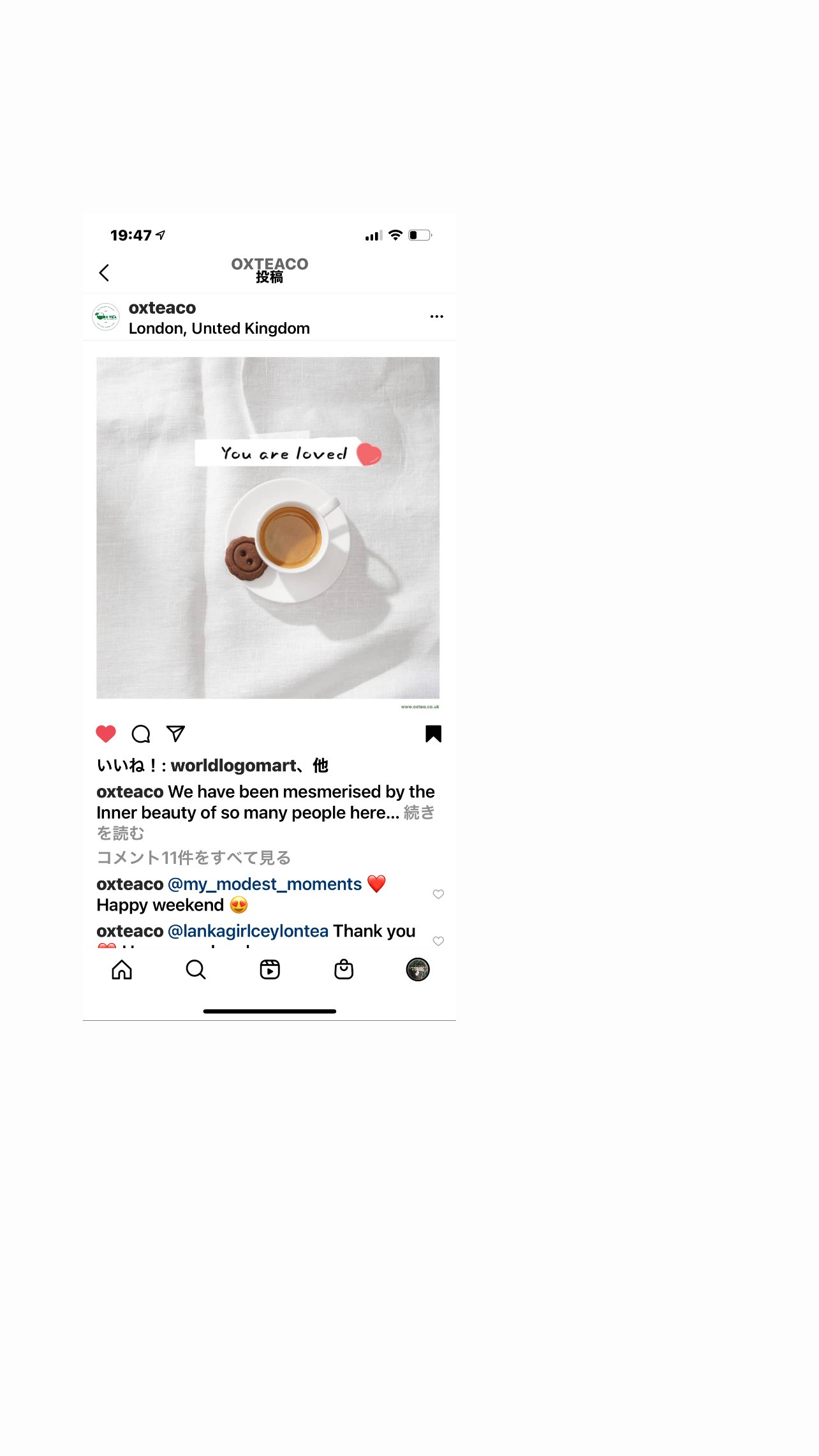Viewport: 819px width, 1456px height.
Task: Open the @my_modest_moments mention
Action: [x=265, y=884]
